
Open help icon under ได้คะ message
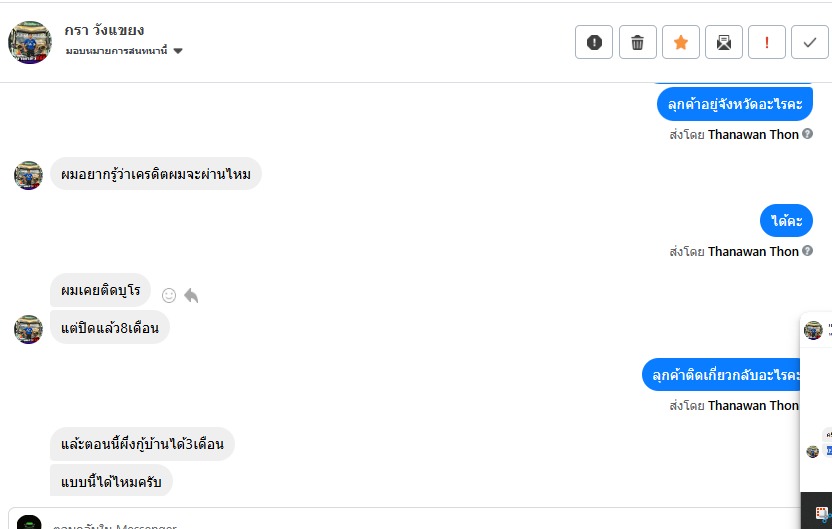[807, 251]
